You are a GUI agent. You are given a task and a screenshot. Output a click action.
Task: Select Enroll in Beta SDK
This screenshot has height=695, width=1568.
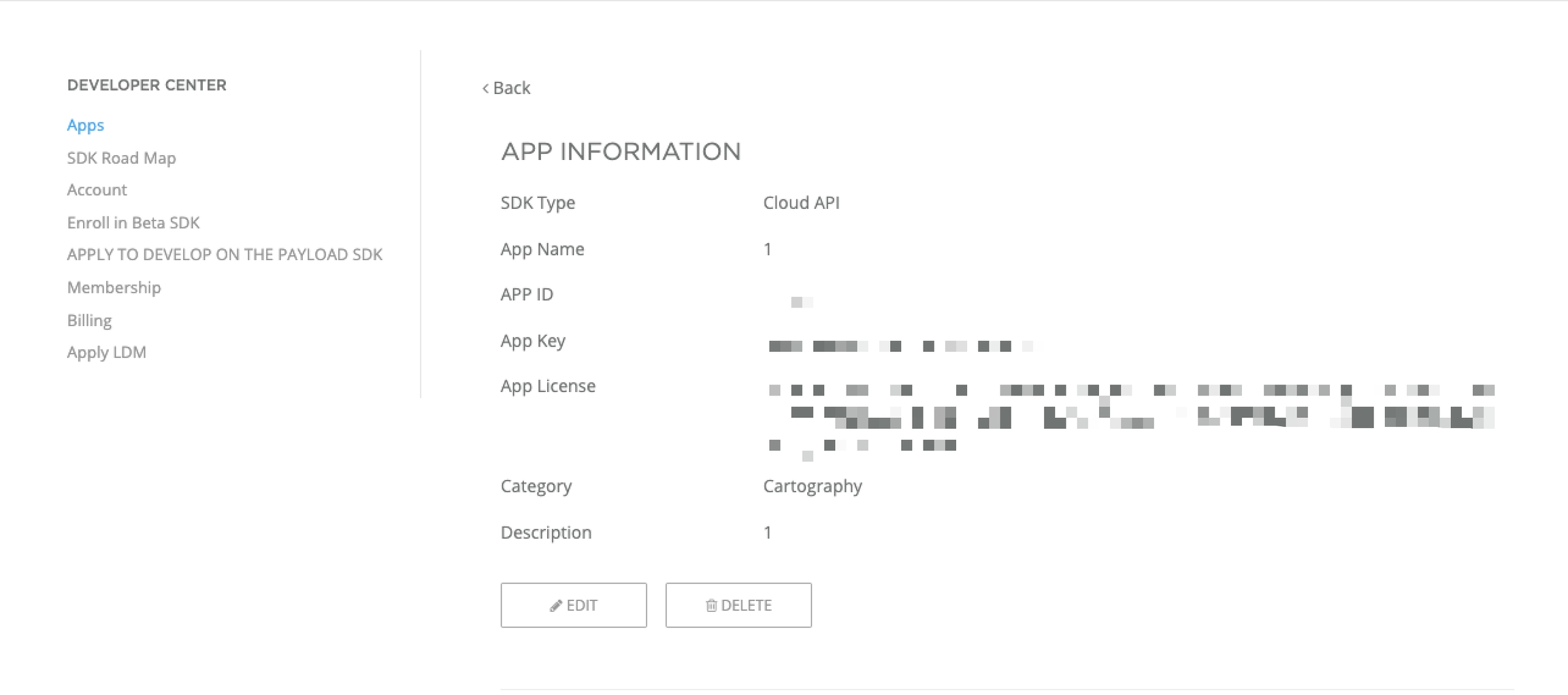point(133,223)
